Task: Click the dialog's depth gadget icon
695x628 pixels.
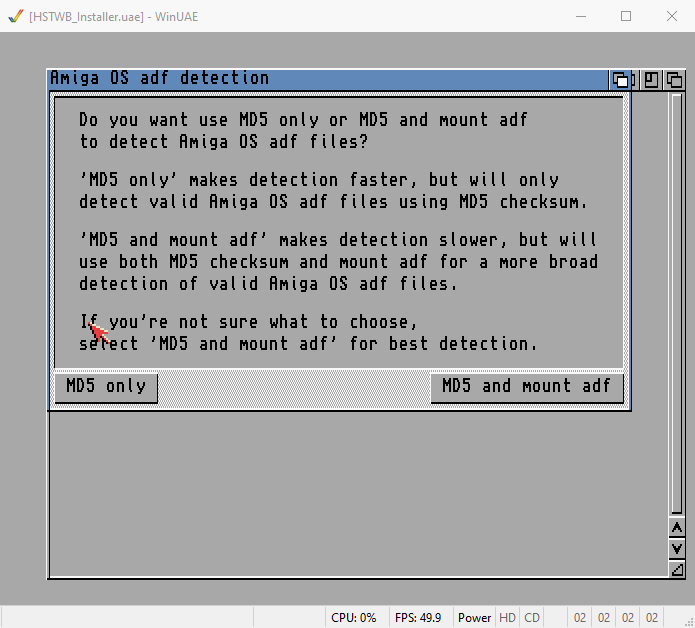Action: (620, 80)
